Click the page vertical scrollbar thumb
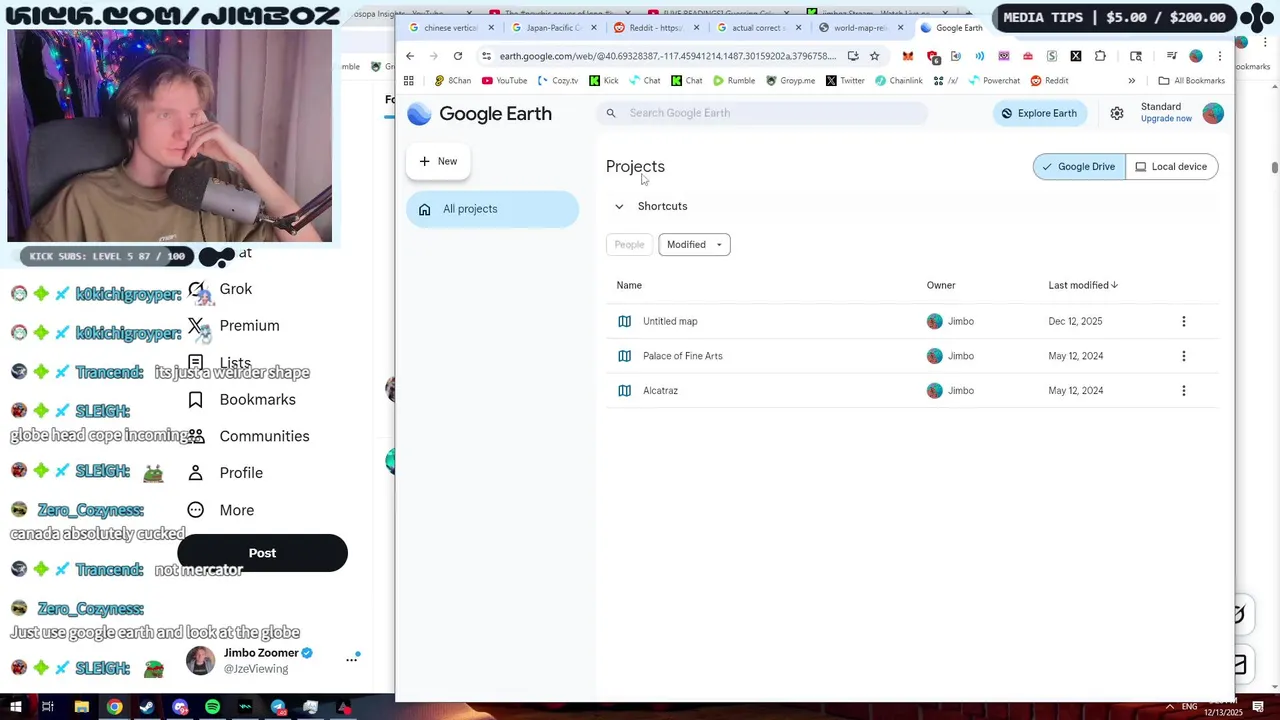The image size is (1280, 720). [x=1274, y=168]
